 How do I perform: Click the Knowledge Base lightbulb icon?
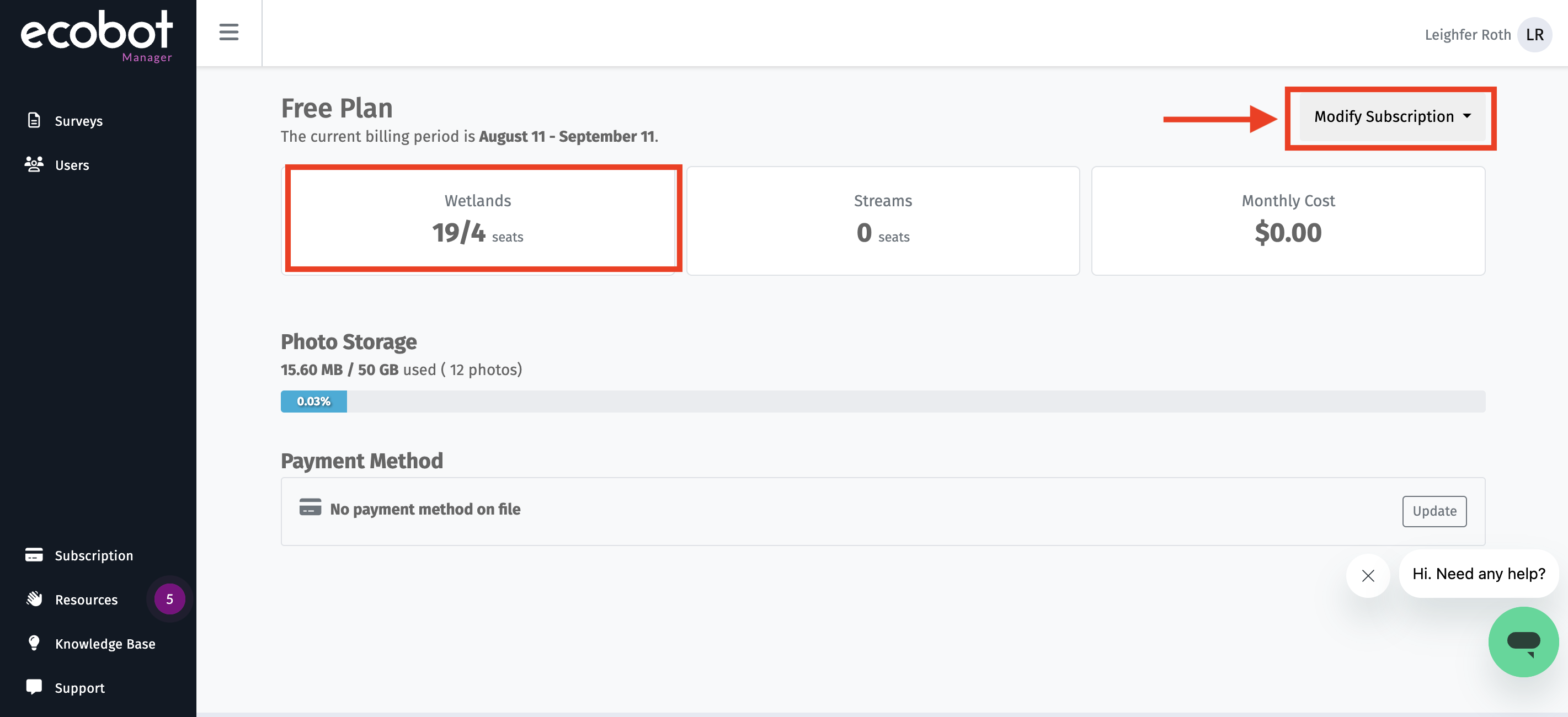pos(34,643)
